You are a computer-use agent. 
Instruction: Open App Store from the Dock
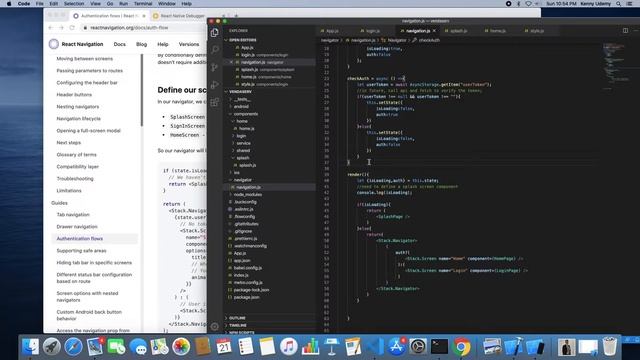pyautogui.click(x=396, y=347)
